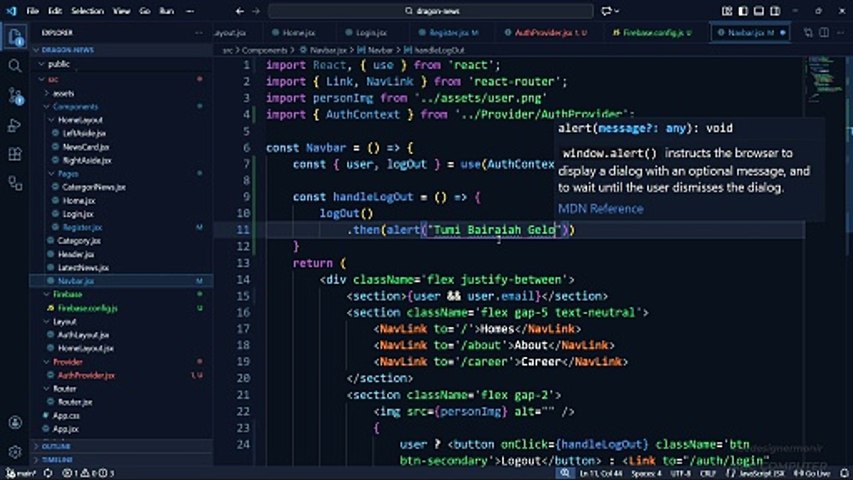853x480 pixels.
Task: Toggle the Secondary Side Bar layout button
Action: 775,11
